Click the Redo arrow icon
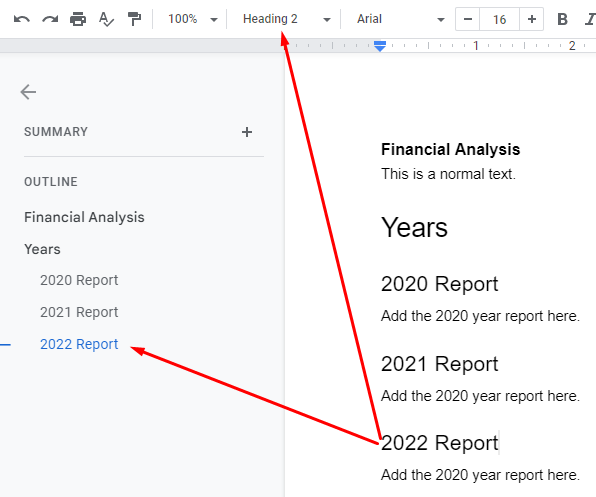 coord(50,19)
